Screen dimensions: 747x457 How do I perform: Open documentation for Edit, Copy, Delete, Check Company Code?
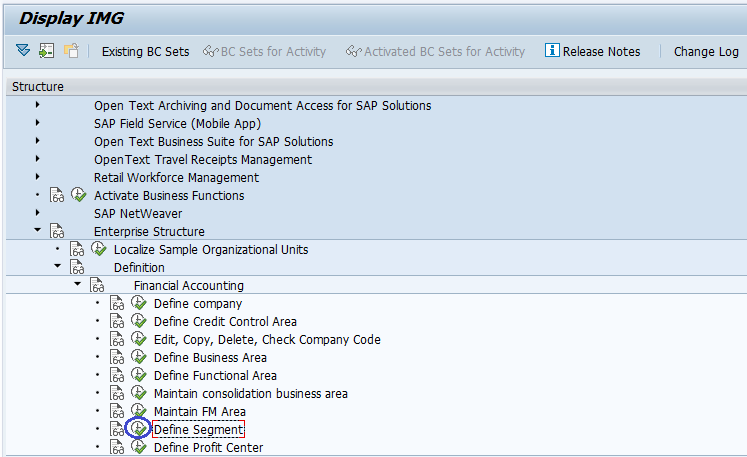pyautogui.click(x=117, y=339)
